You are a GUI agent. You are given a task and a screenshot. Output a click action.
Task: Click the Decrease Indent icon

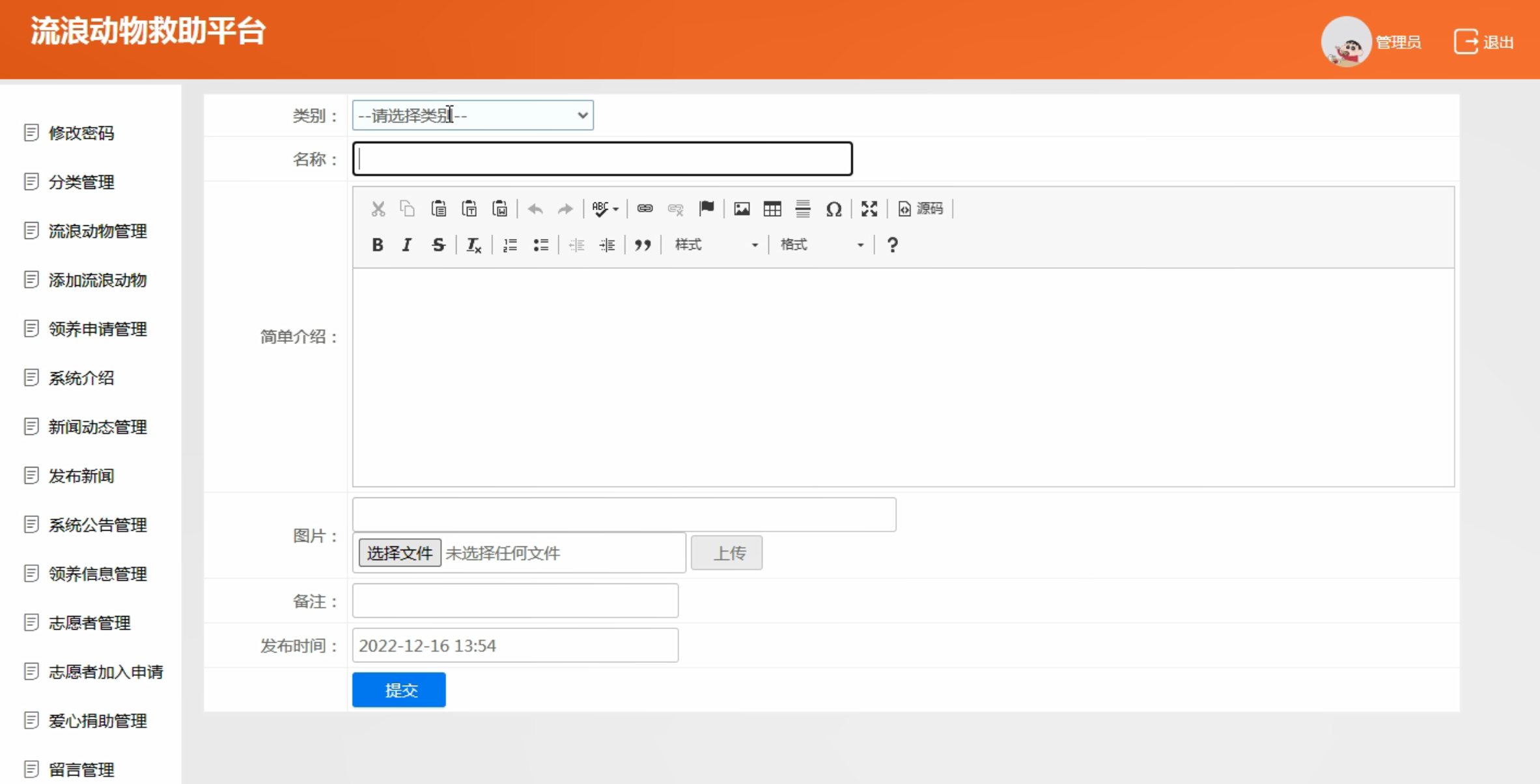[576, 245]
